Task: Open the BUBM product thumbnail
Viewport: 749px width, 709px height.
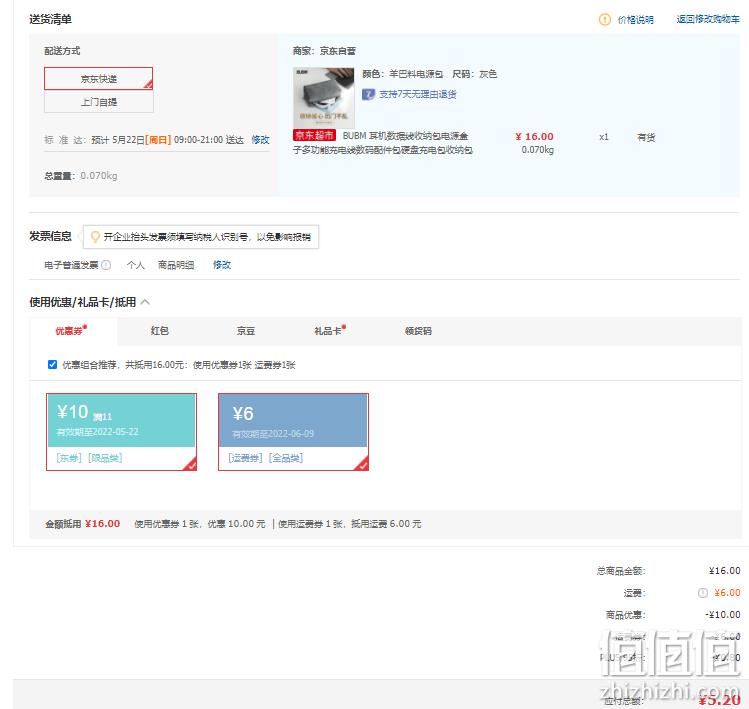Action: [x=323, y=97]
